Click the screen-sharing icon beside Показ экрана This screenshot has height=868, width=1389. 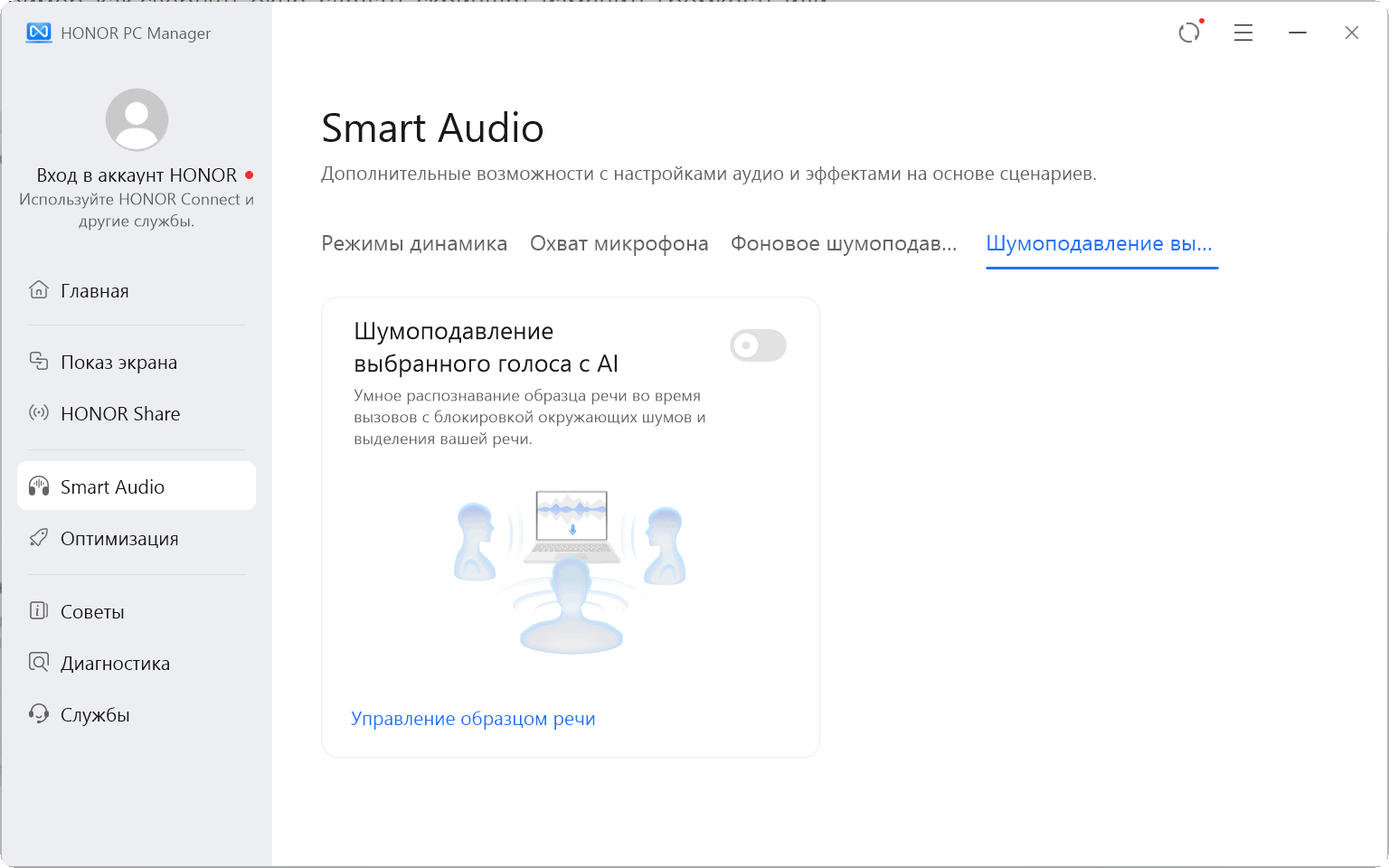tap(39, 362)
